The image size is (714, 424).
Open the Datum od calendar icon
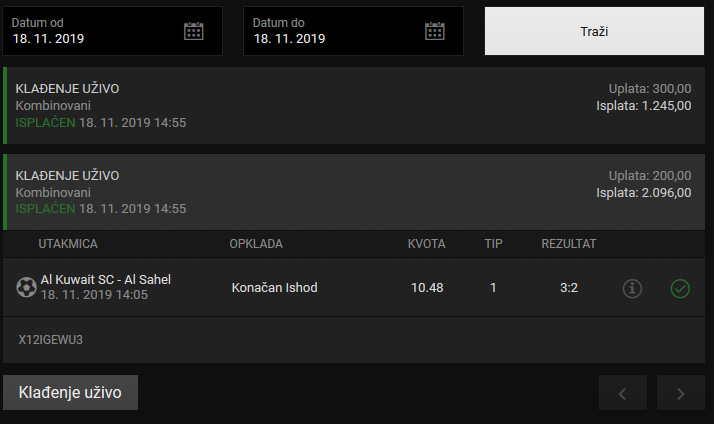[194, 31]
